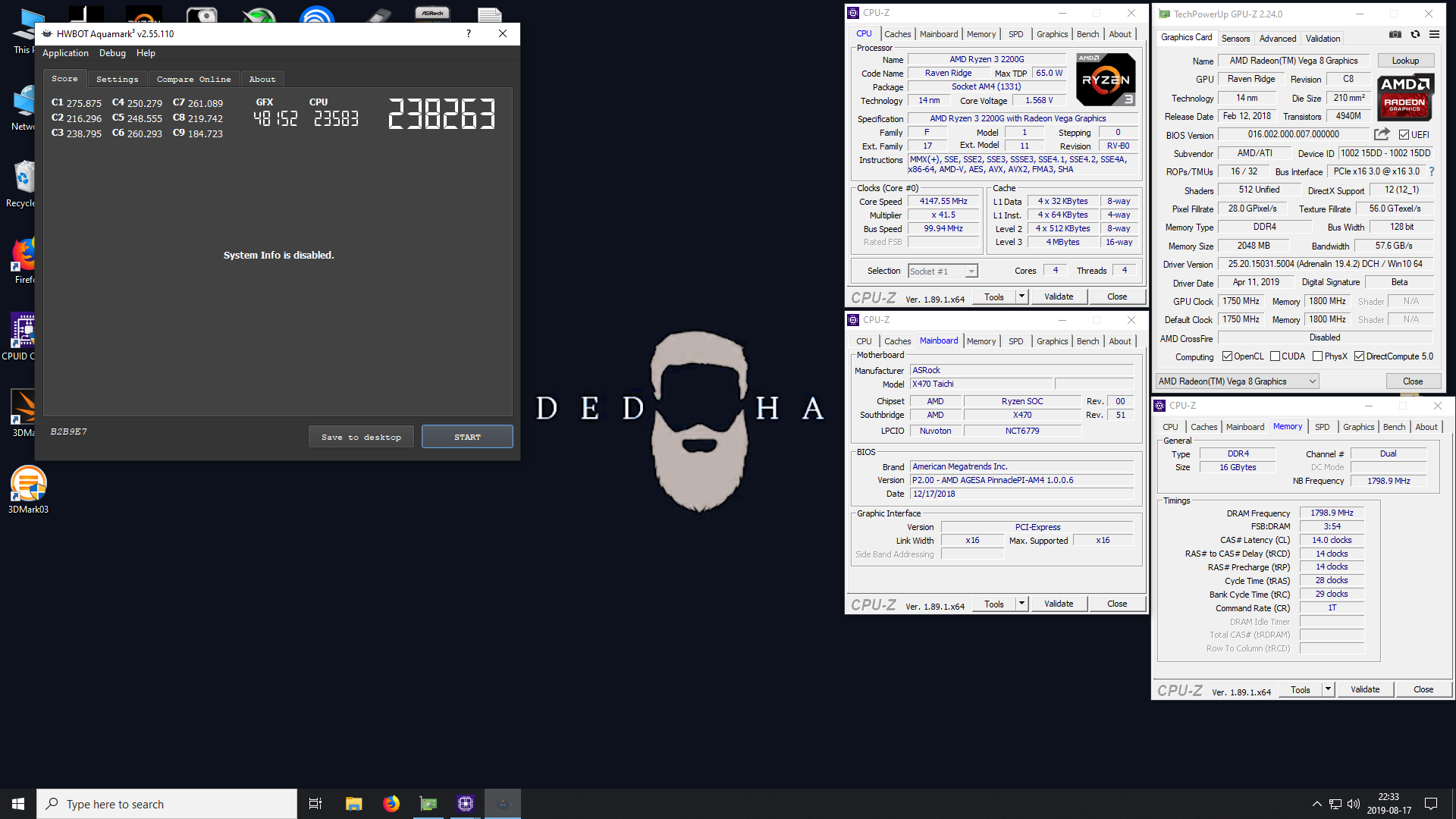
Task: Open GPU selector dropdown Vega 8 Graphics
Action: tap(1238, 381)
